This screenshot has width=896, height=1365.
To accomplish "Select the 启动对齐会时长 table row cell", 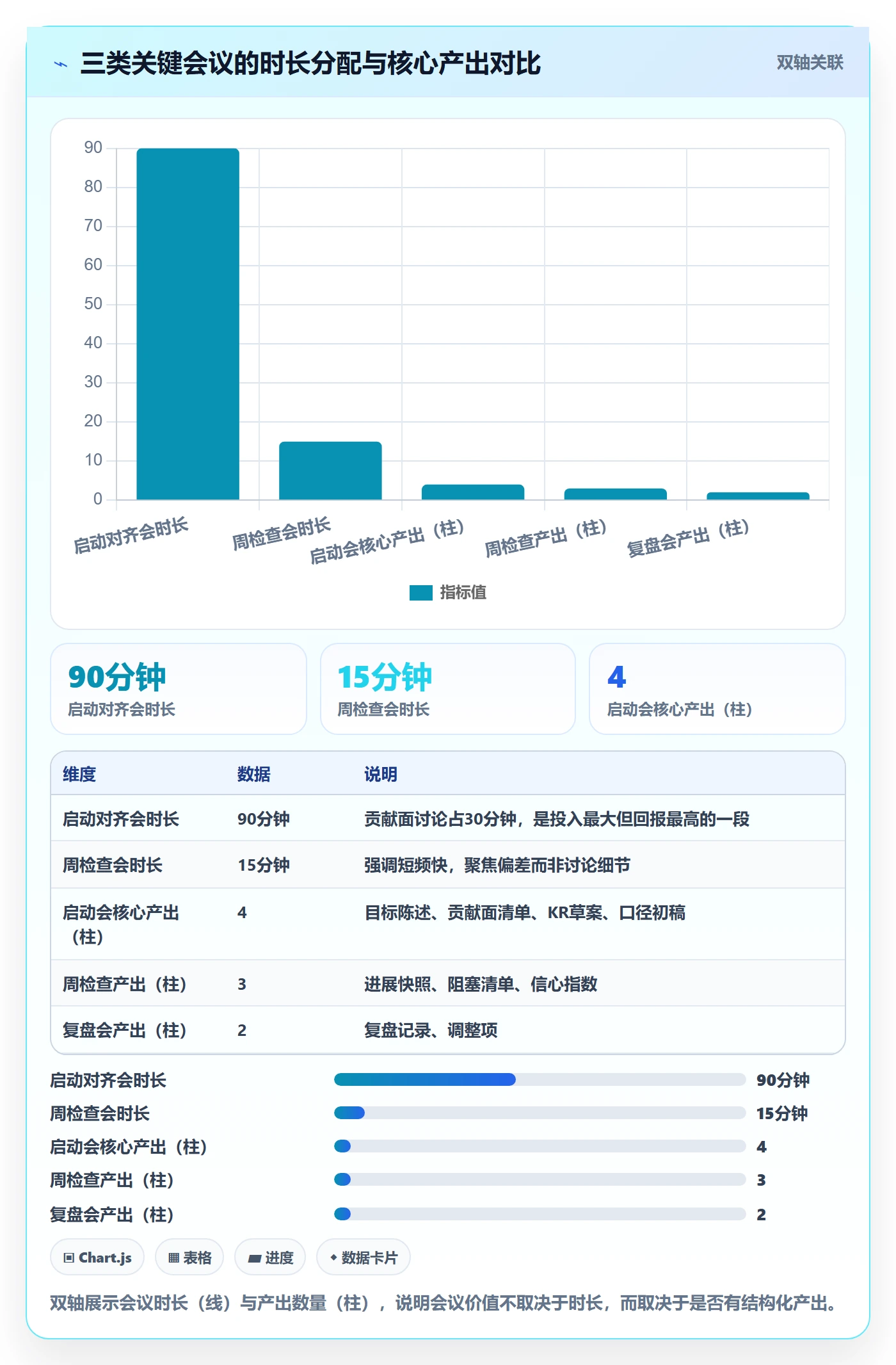I will (121, 819).
